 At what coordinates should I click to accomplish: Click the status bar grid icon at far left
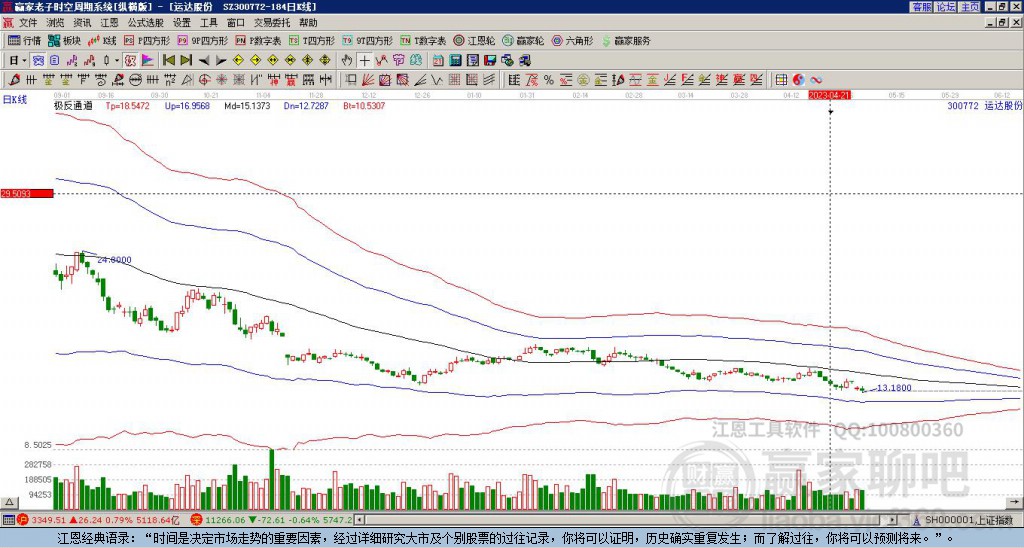(x=8, y=520)
